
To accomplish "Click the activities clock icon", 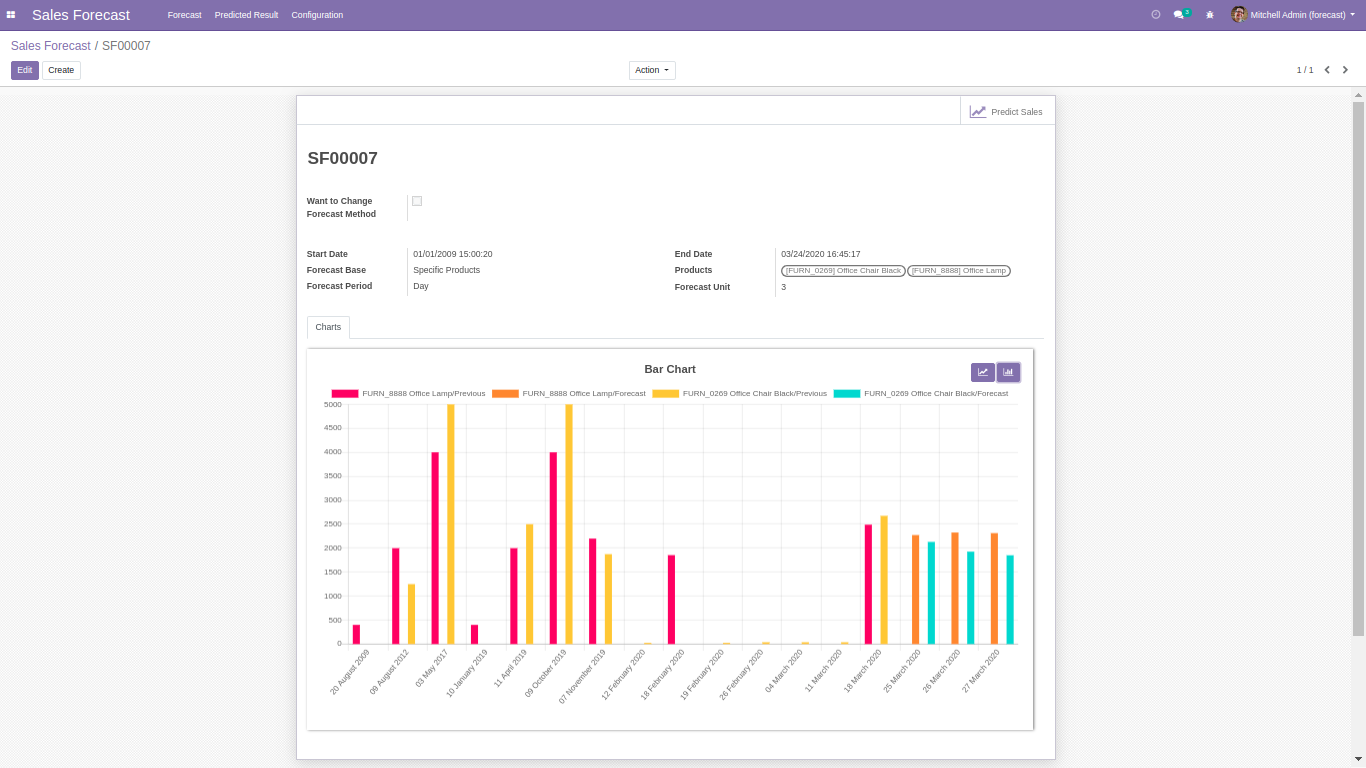I will pos(1156,15).
